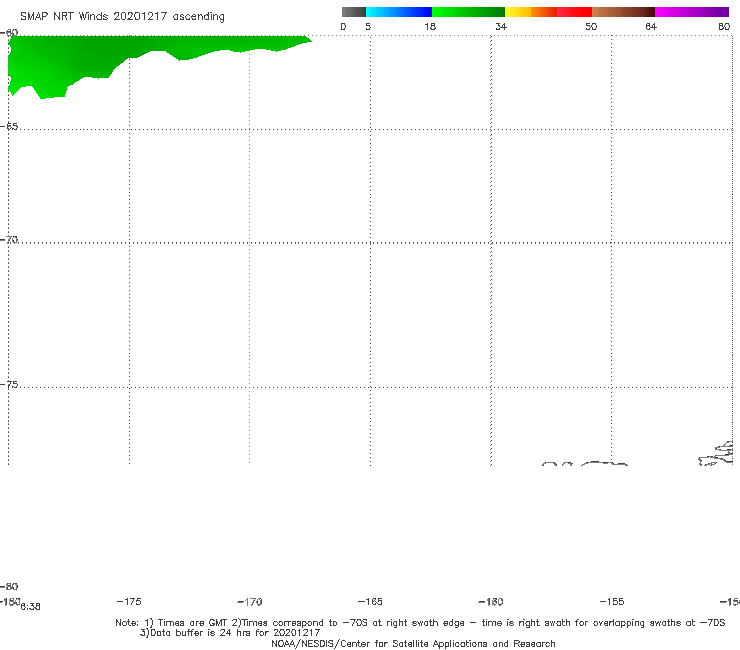This screenshot has height=650, width=740.
Task: Click the 'Data buffer is 24 hrs' note
Action: [x=230, y=633]
